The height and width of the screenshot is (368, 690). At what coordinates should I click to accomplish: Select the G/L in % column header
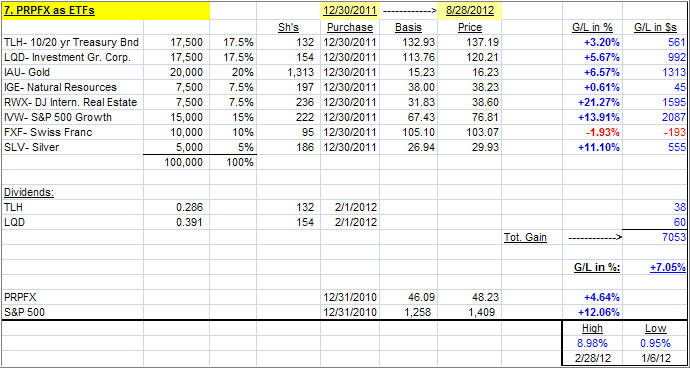click(x=592, y=27)
